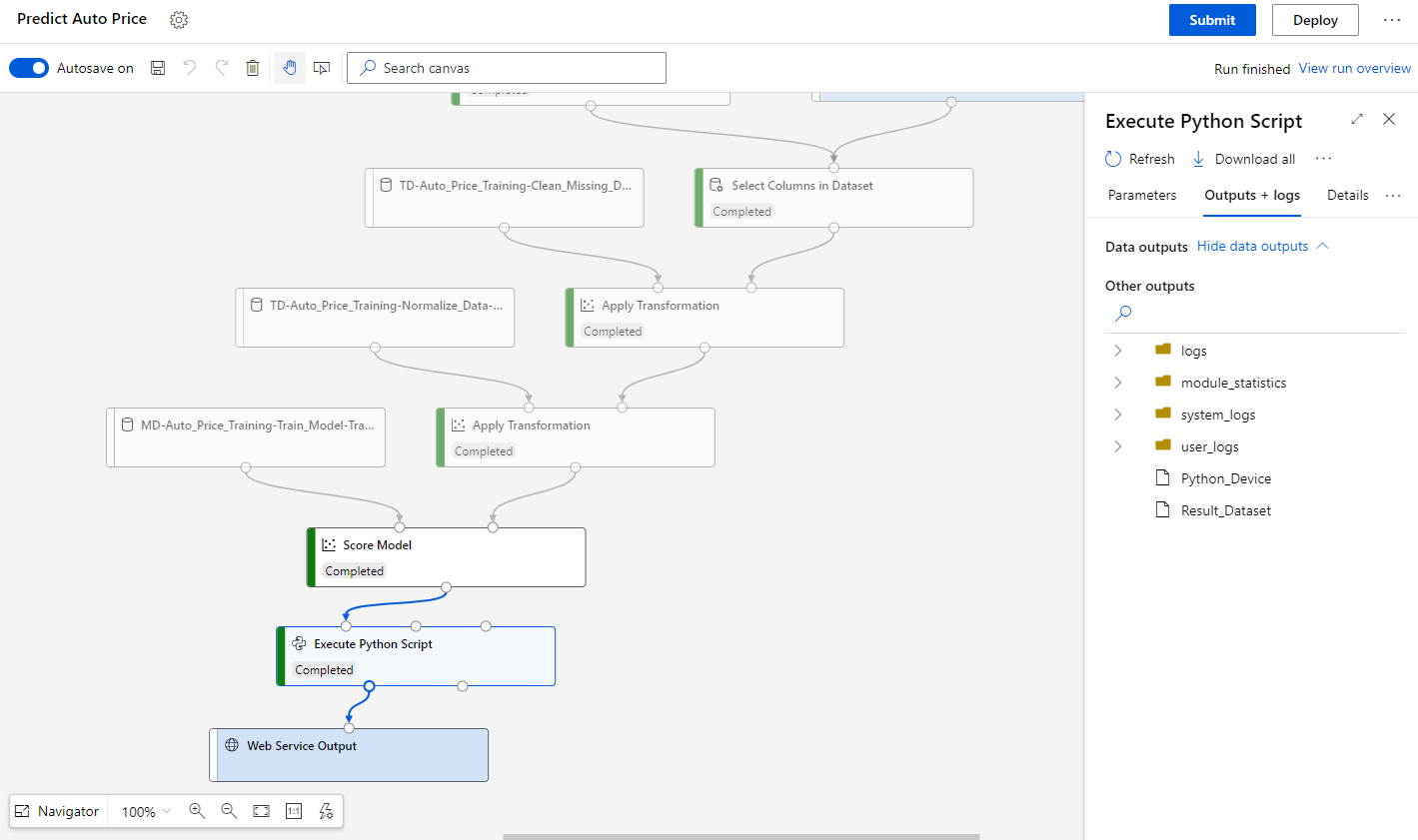Click the zoom out magnifier icon
This screenshot has width=1418, height=840.
(x=229, y=811)
